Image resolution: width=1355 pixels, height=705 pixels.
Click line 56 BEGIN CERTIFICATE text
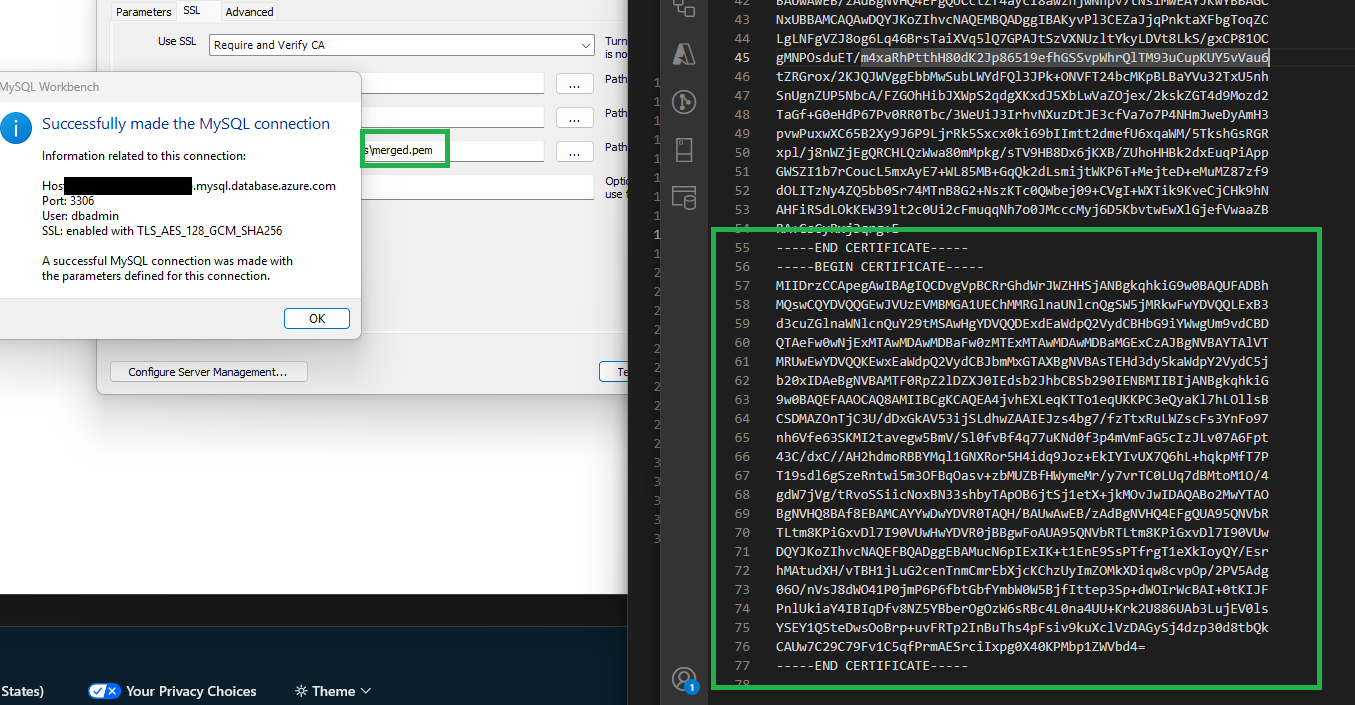click(880, 266)
